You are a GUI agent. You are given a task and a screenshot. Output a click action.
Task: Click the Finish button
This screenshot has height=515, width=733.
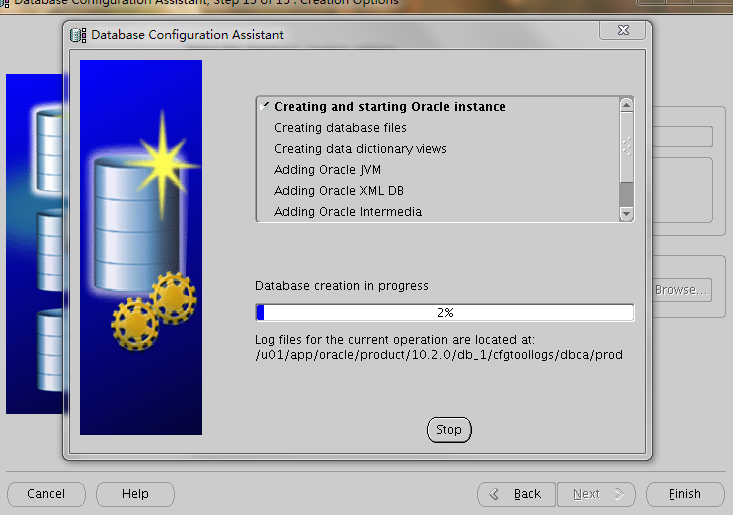click(685, 494)
